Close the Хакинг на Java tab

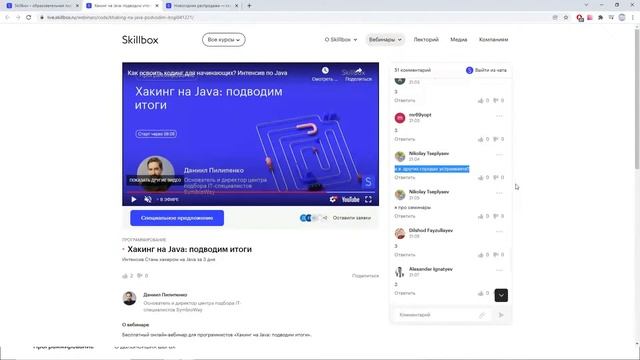(157, 6)
